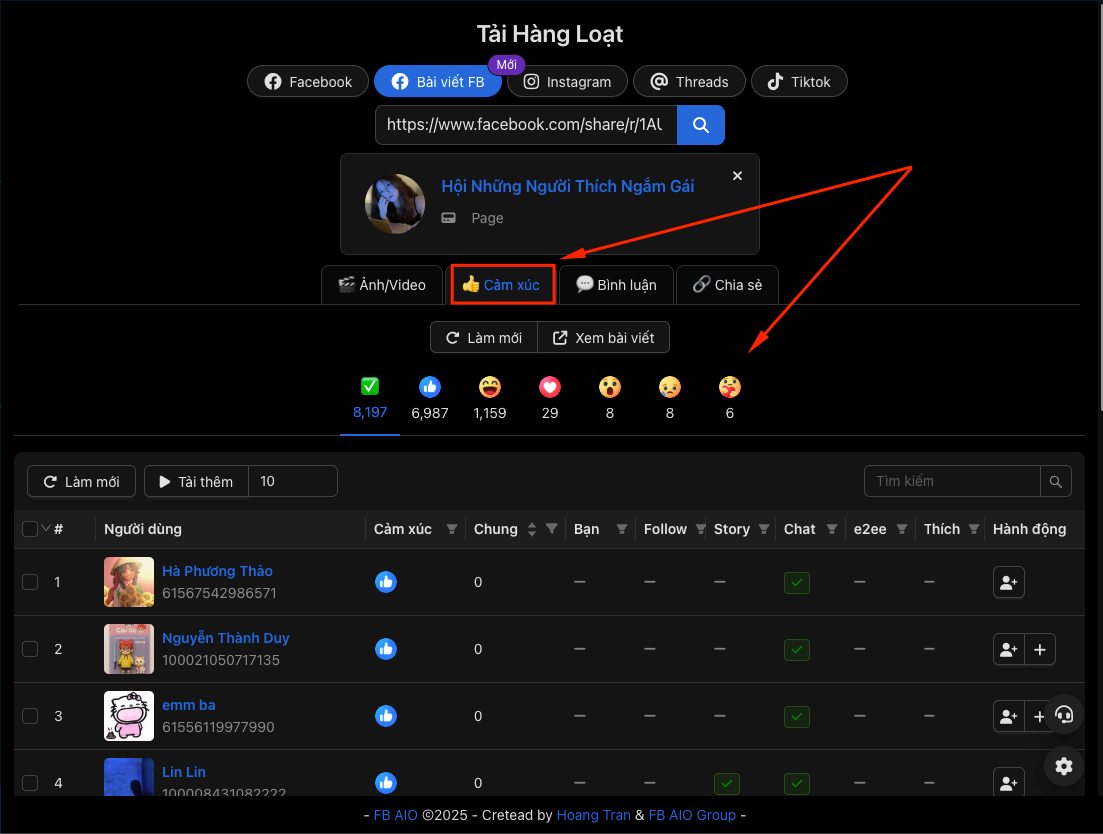
Task: Click plus icon for Nguyễn Thành Duy
Action: [x=1040, y=649]
